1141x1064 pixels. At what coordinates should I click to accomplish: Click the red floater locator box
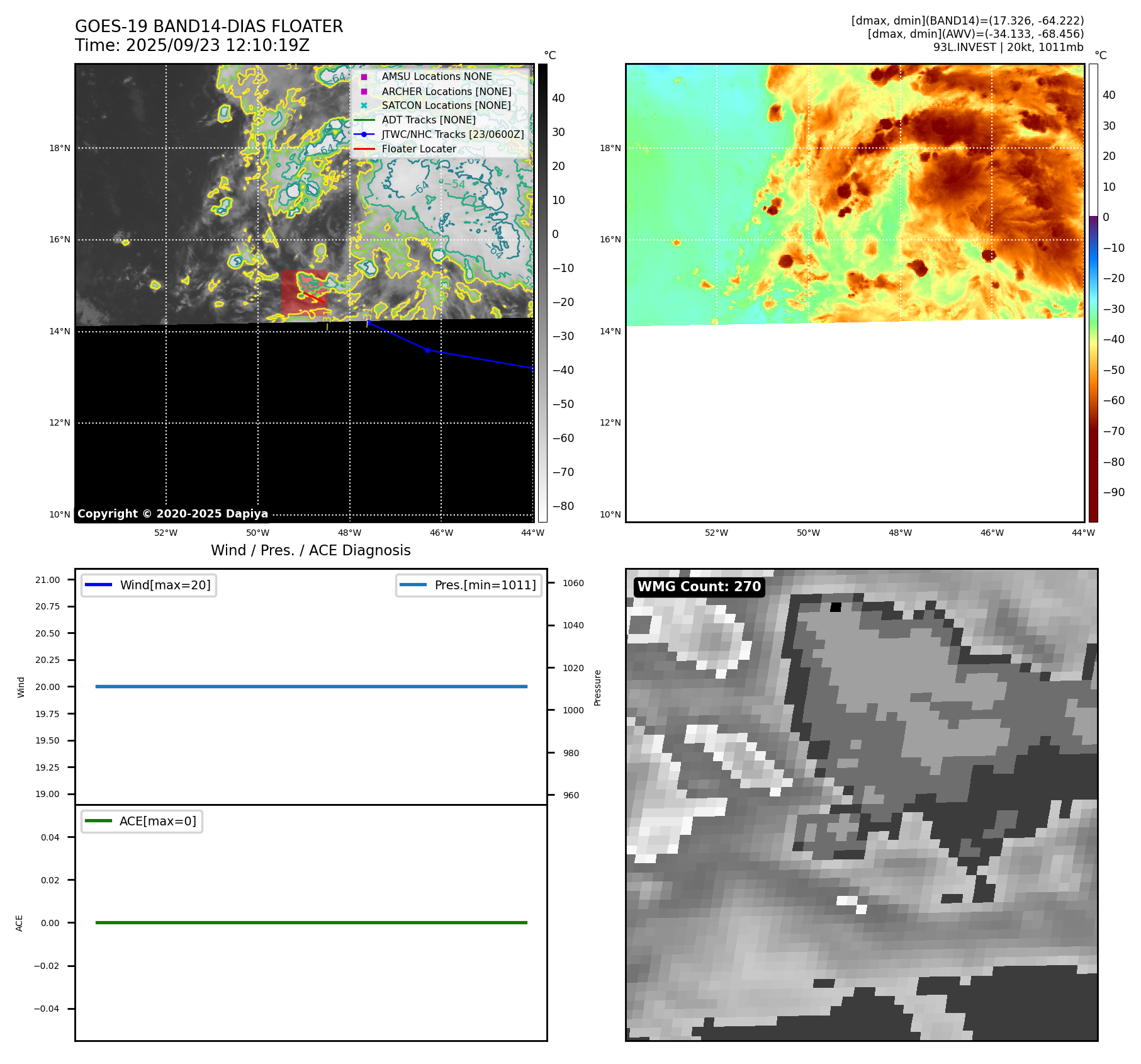304,293
